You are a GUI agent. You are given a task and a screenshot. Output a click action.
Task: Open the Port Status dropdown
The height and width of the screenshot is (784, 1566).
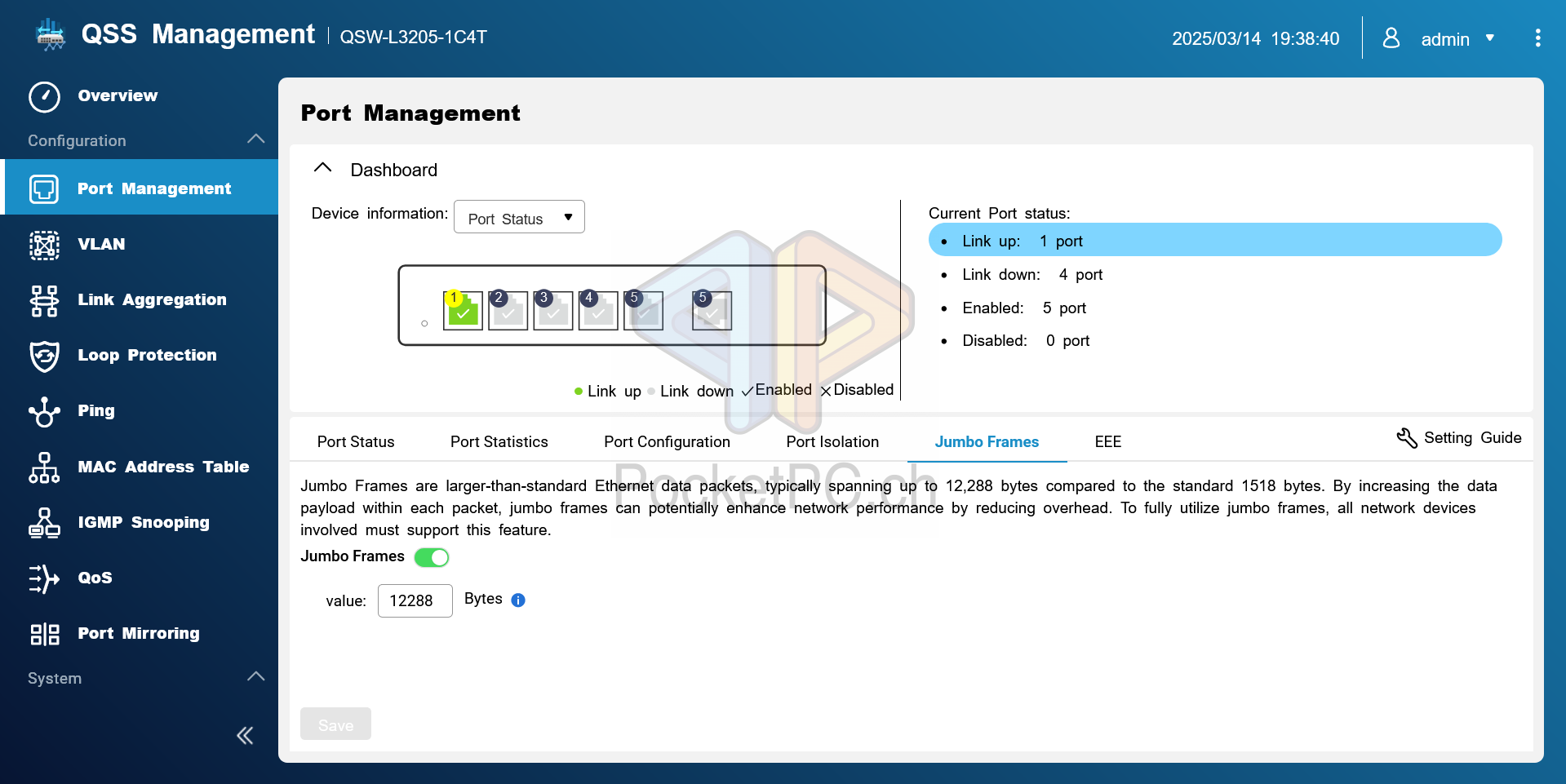point(519,218)
